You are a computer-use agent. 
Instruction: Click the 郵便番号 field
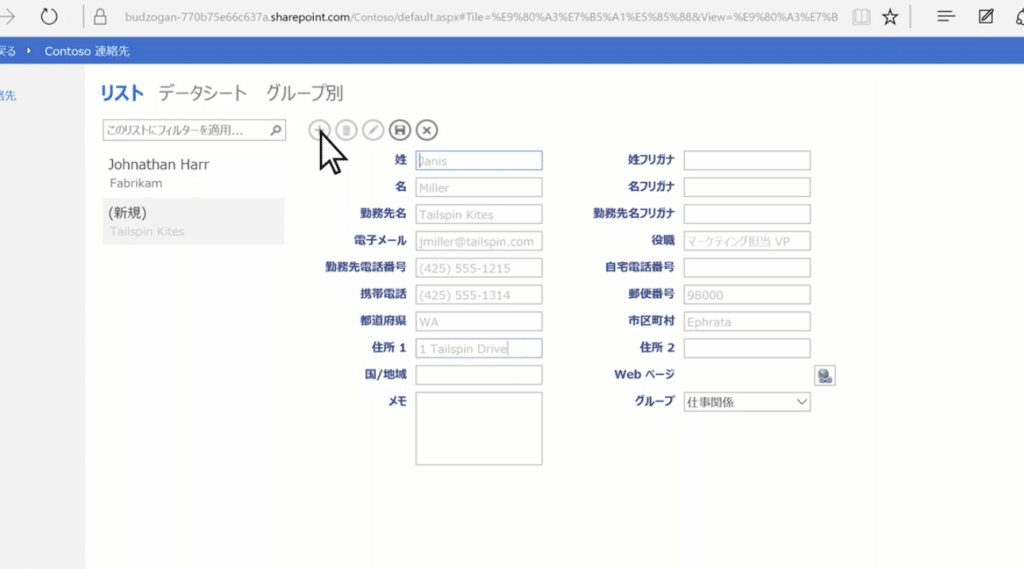tap(746, 295)
